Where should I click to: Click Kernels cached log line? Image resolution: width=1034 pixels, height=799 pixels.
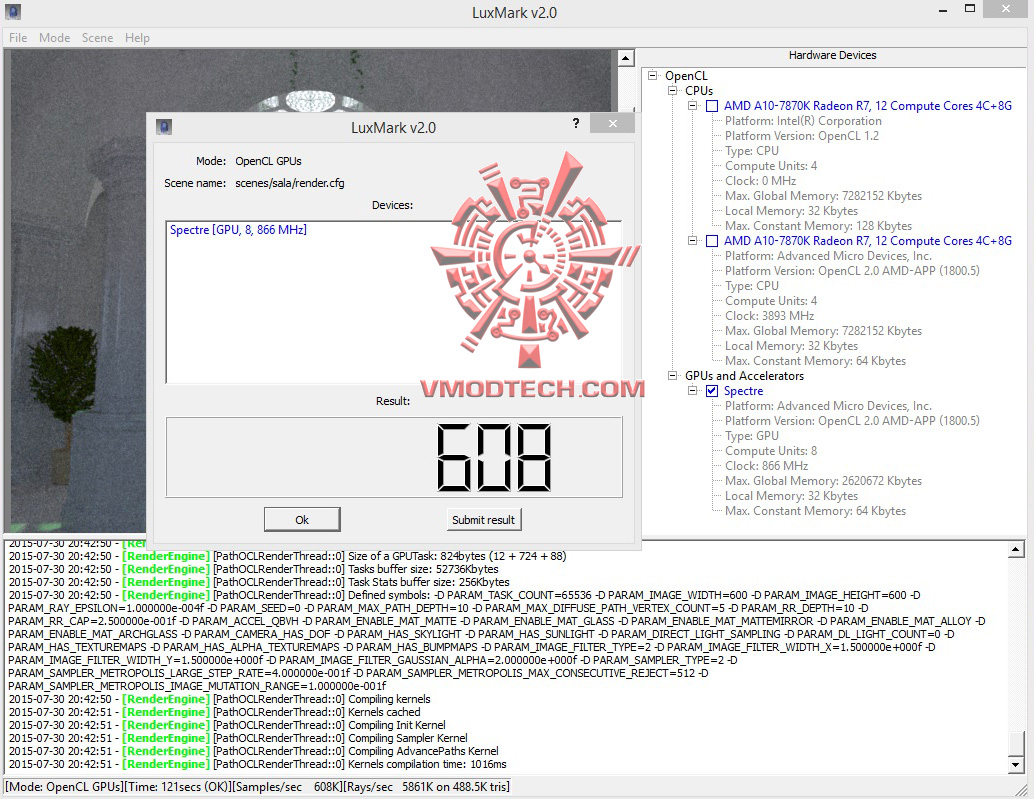[x=214, y=712]
